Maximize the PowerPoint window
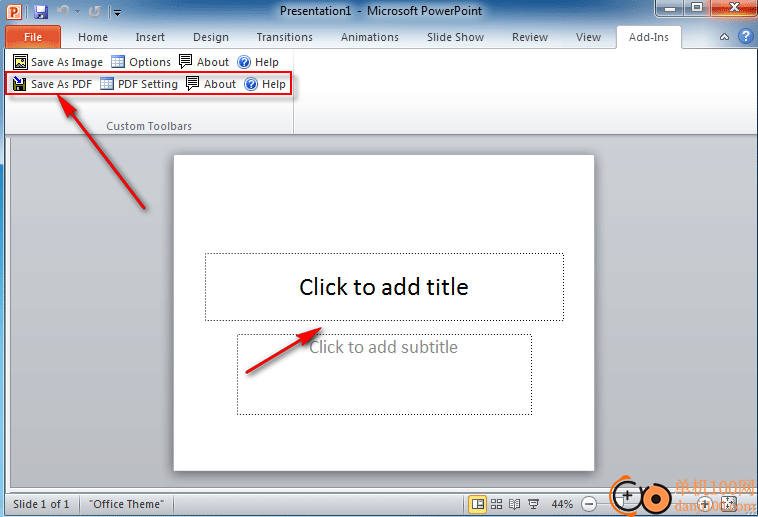Image resolution: width=758 pixels, height=517 pixels. click(x=697, y=8)
